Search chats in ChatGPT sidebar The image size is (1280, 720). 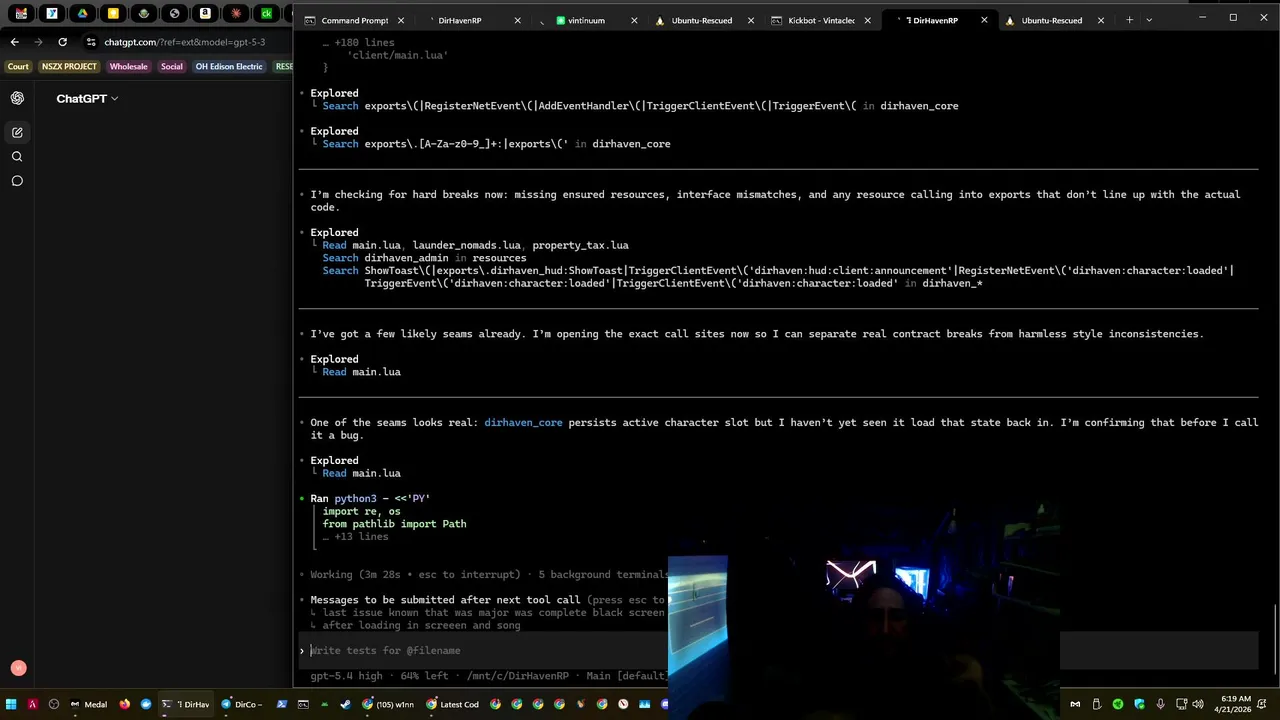pos(17,156)
